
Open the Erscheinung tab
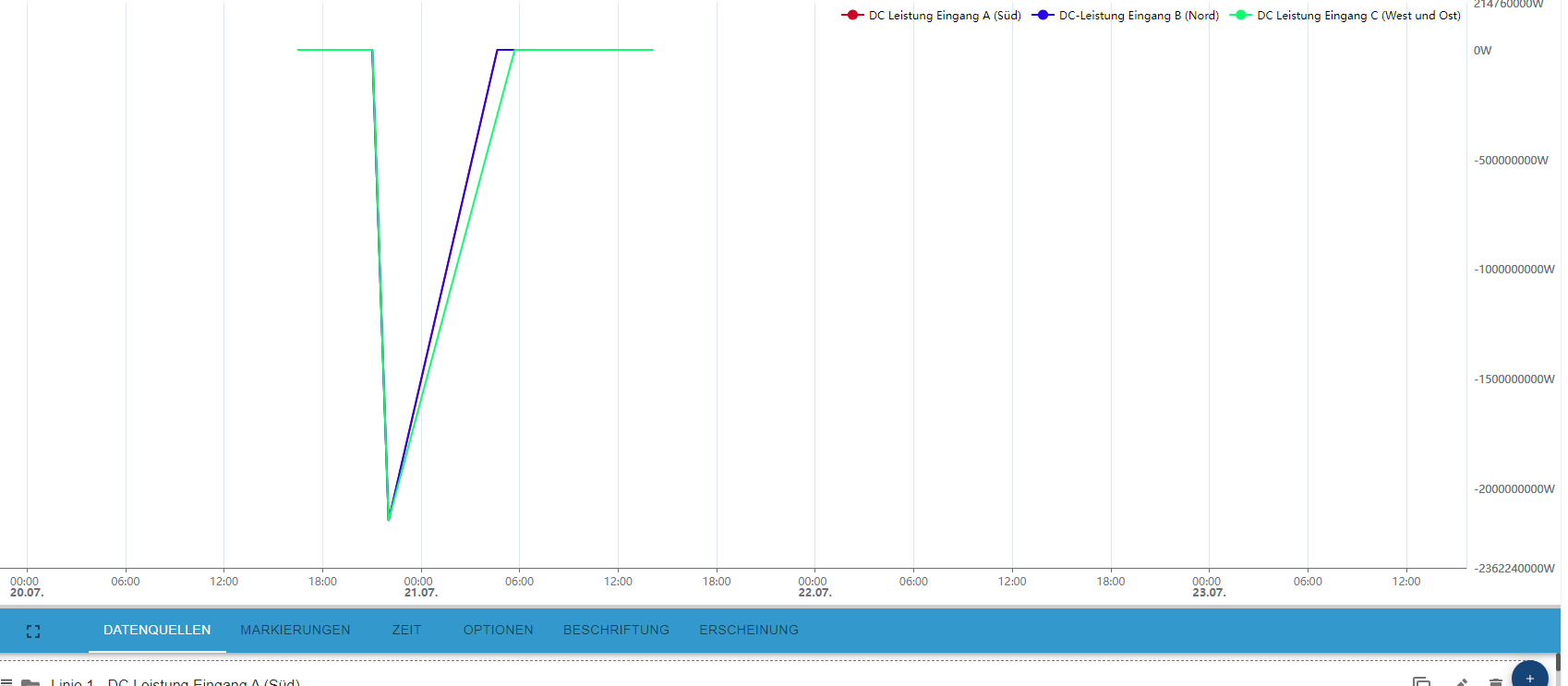pyautogui.click(x=748, y=630)
